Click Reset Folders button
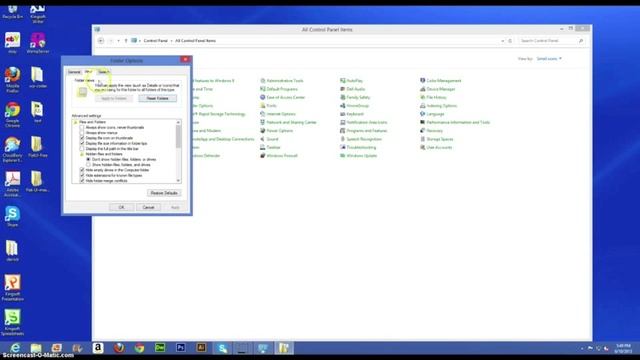Image resolution: width=640 pixels, height=360 pixels. pyautogui.click(x=158, y=98)
